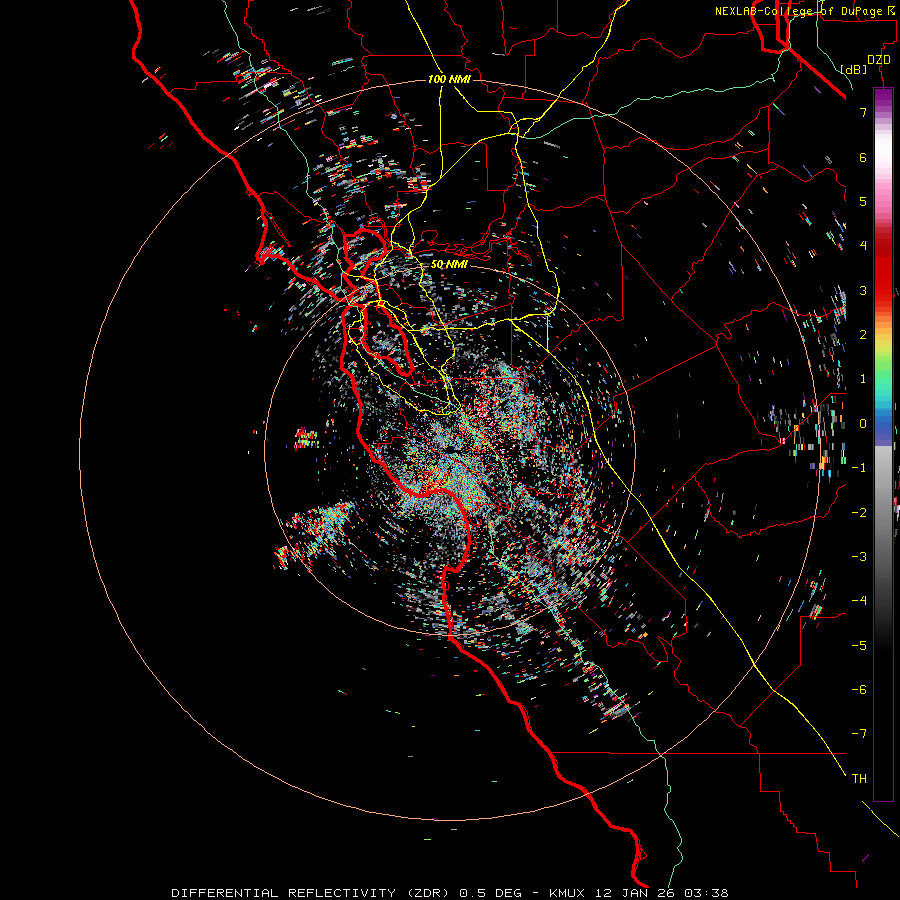This screenshot has height=900, width=900.
Task: Click the TH threshold label on scale
Action: [859, 779]
